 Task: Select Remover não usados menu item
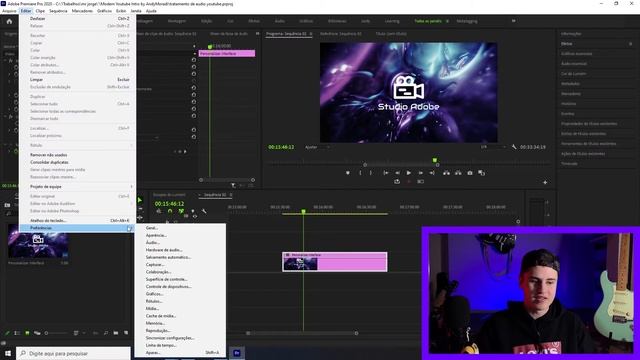tap(78, 155)
